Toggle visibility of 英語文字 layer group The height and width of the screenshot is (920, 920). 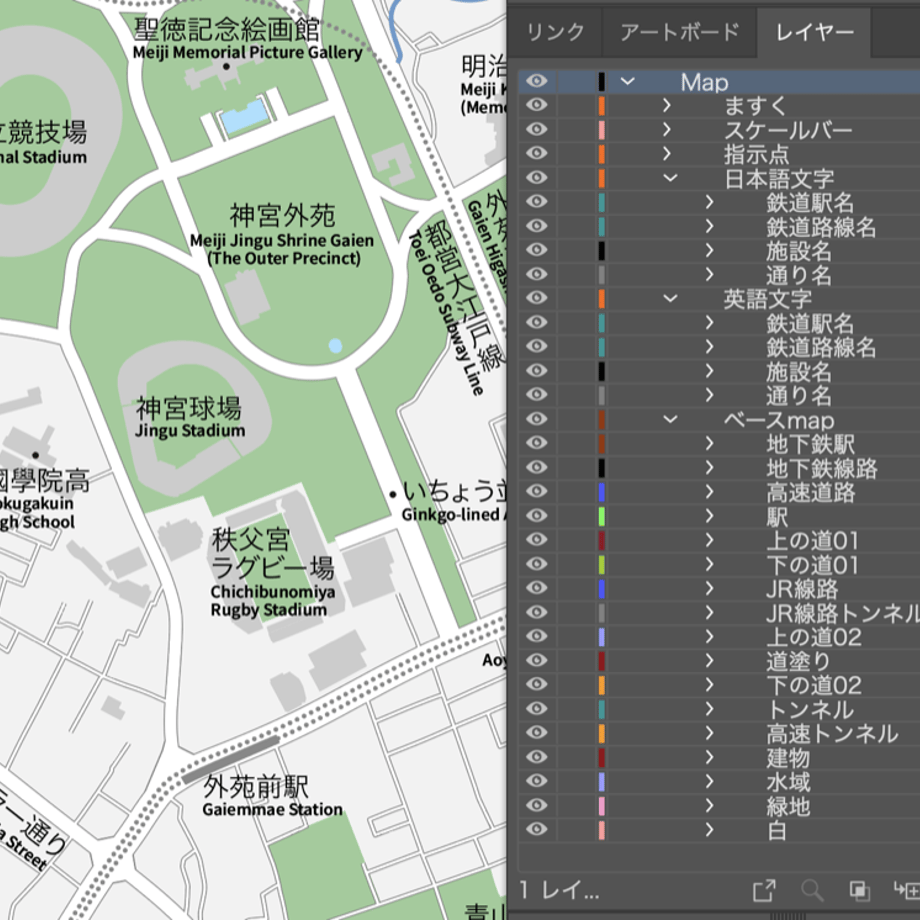pyautogui.click(x=536, y=298)
